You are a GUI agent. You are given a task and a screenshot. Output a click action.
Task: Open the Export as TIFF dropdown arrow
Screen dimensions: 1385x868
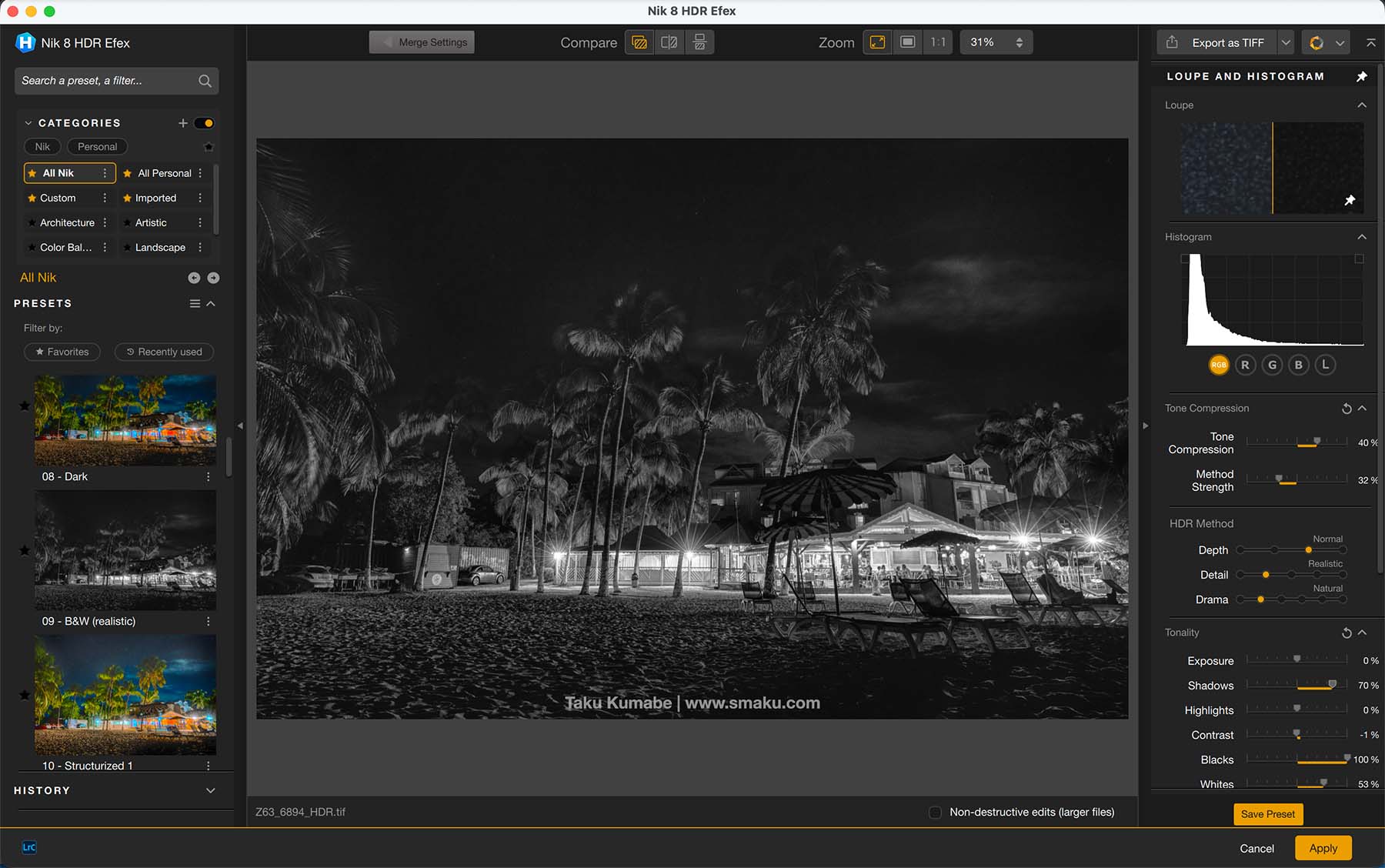coord(1285,43)
